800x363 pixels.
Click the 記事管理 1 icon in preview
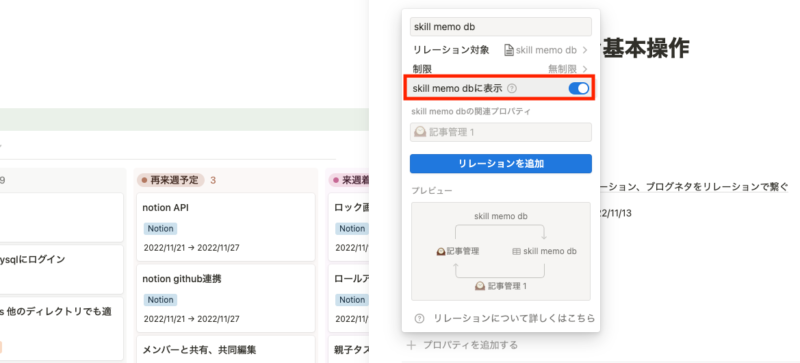click(x=480, y=286)
